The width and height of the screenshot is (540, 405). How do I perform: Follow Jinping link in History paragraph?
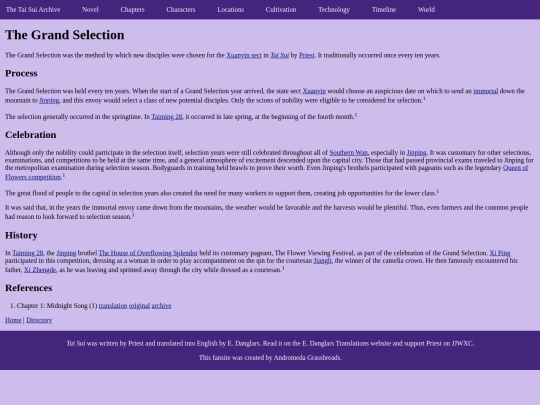click(66, 253)
